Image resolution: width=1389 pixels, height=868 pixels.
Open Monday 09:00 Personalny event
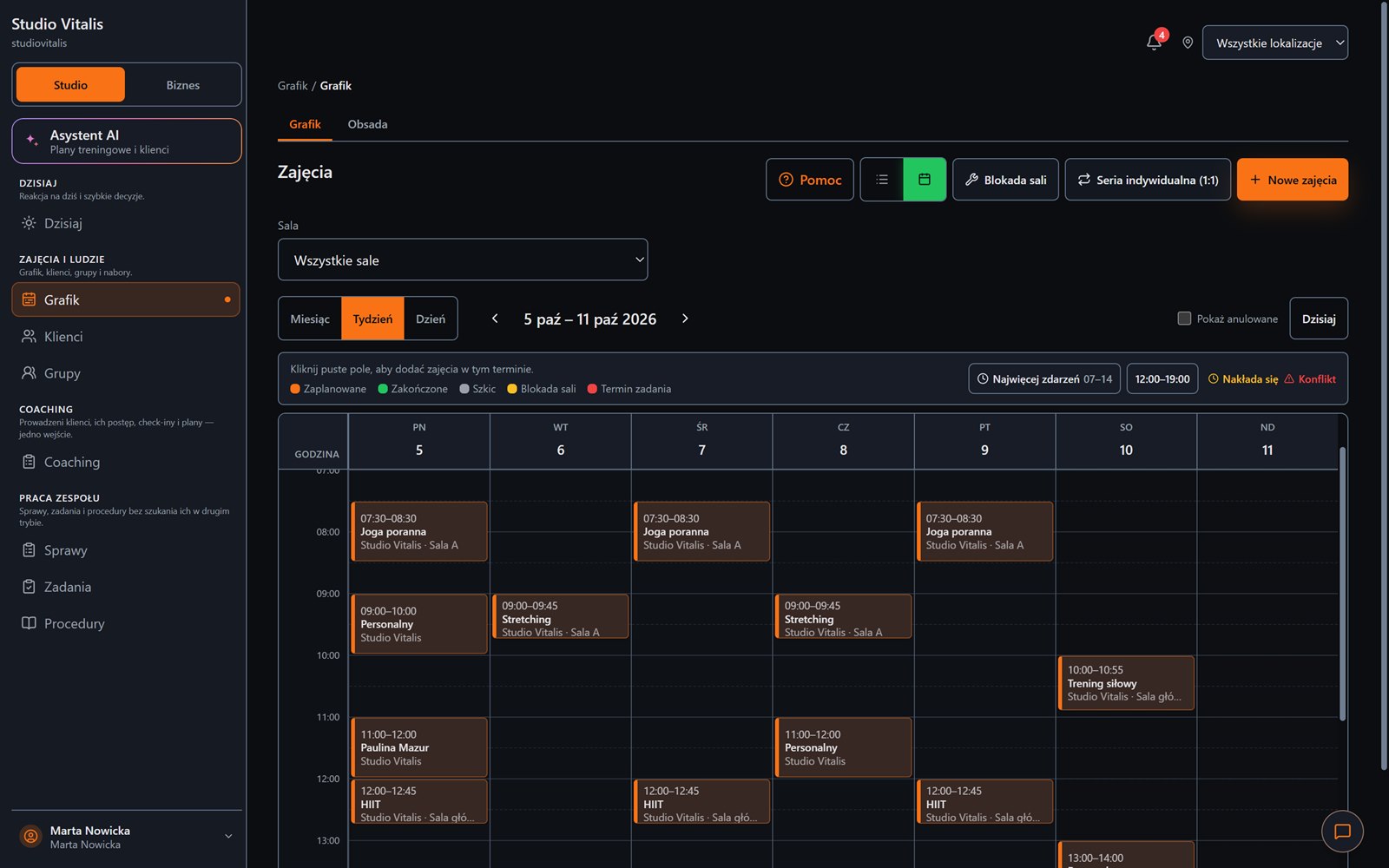point(419,624)
